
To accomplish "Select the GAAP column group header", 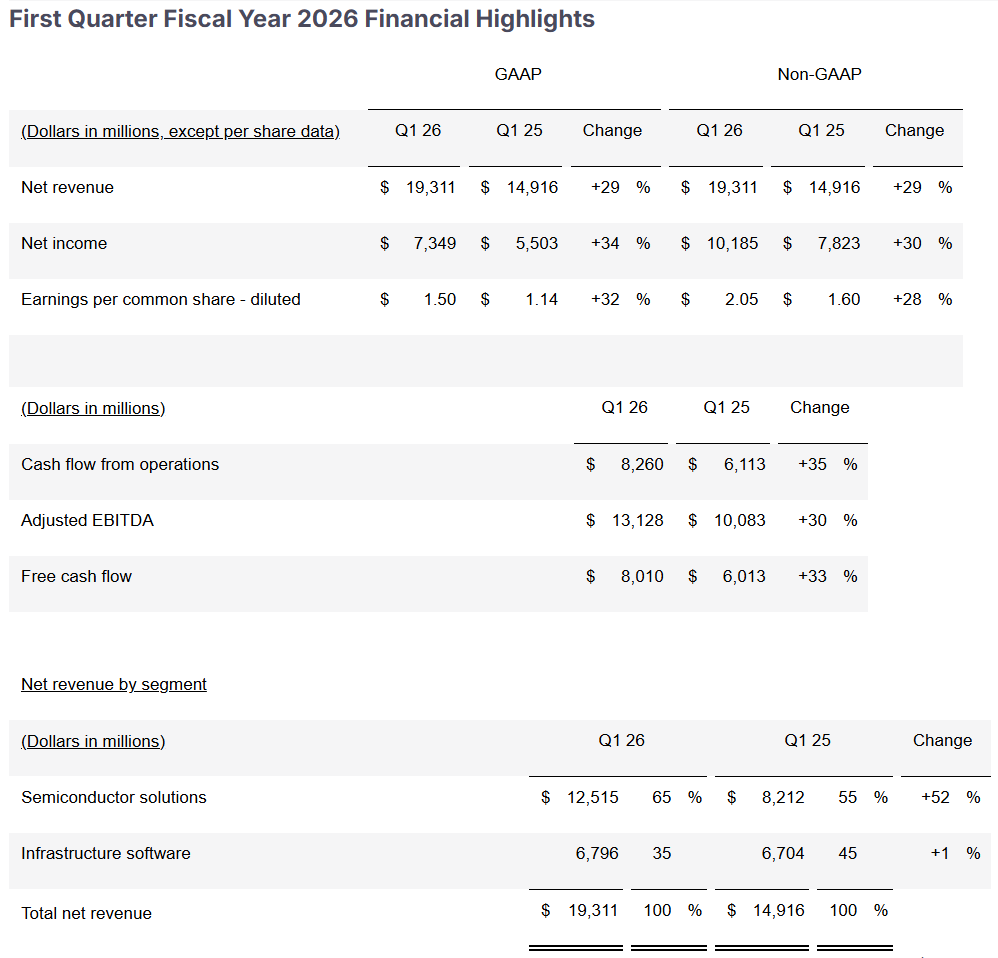I will click(x=518, y=74).
